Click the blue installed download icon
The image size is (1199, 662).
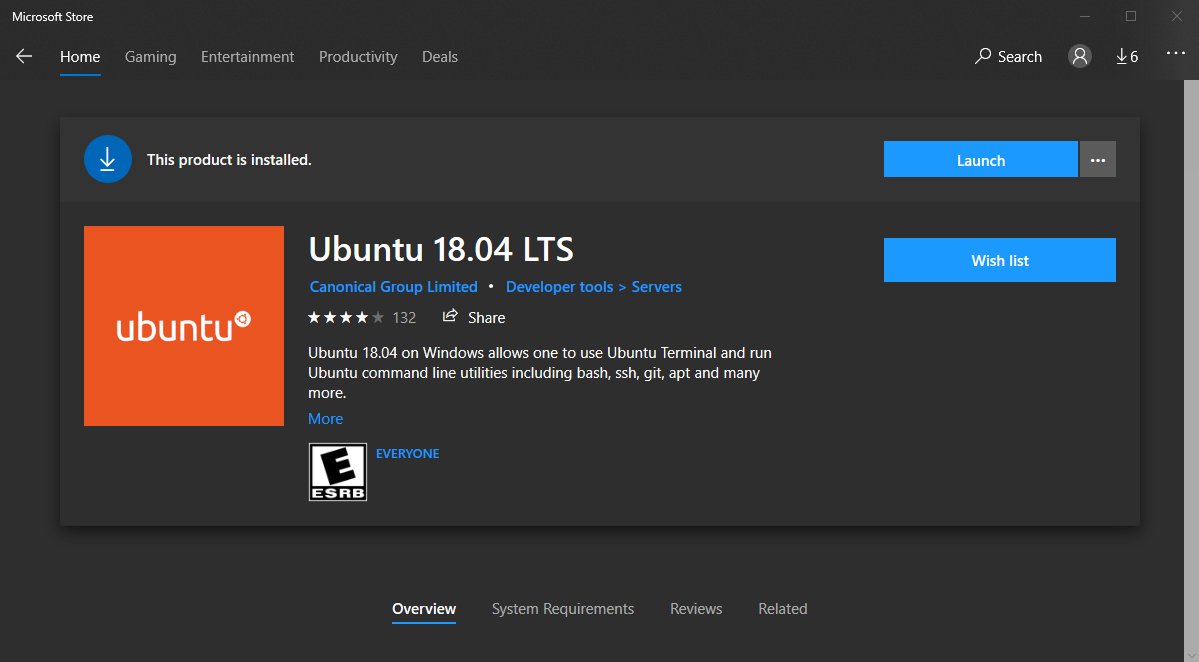(x=108, y=159)
